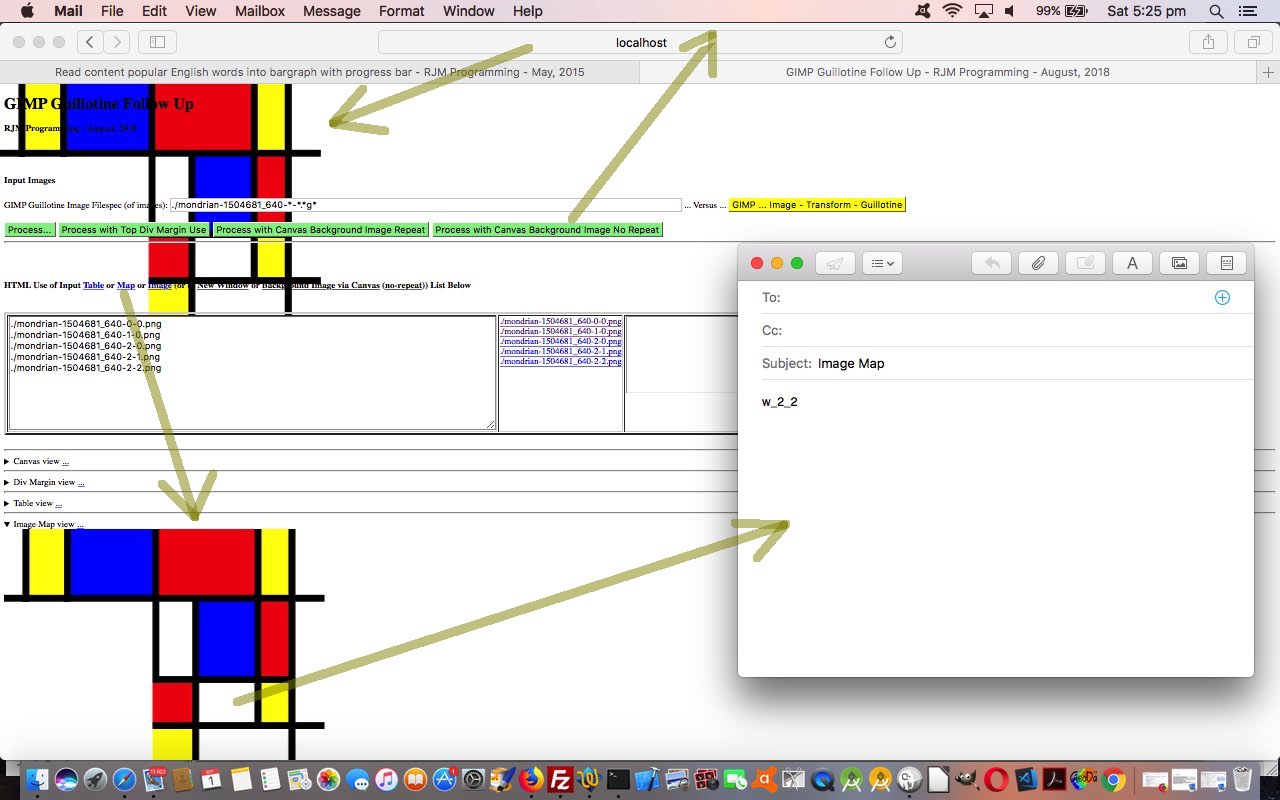The height and width of the screenshot is (800, 1280).
Task: Open Spotlight search magnifier in menu bar
Action: point(1216,11)
